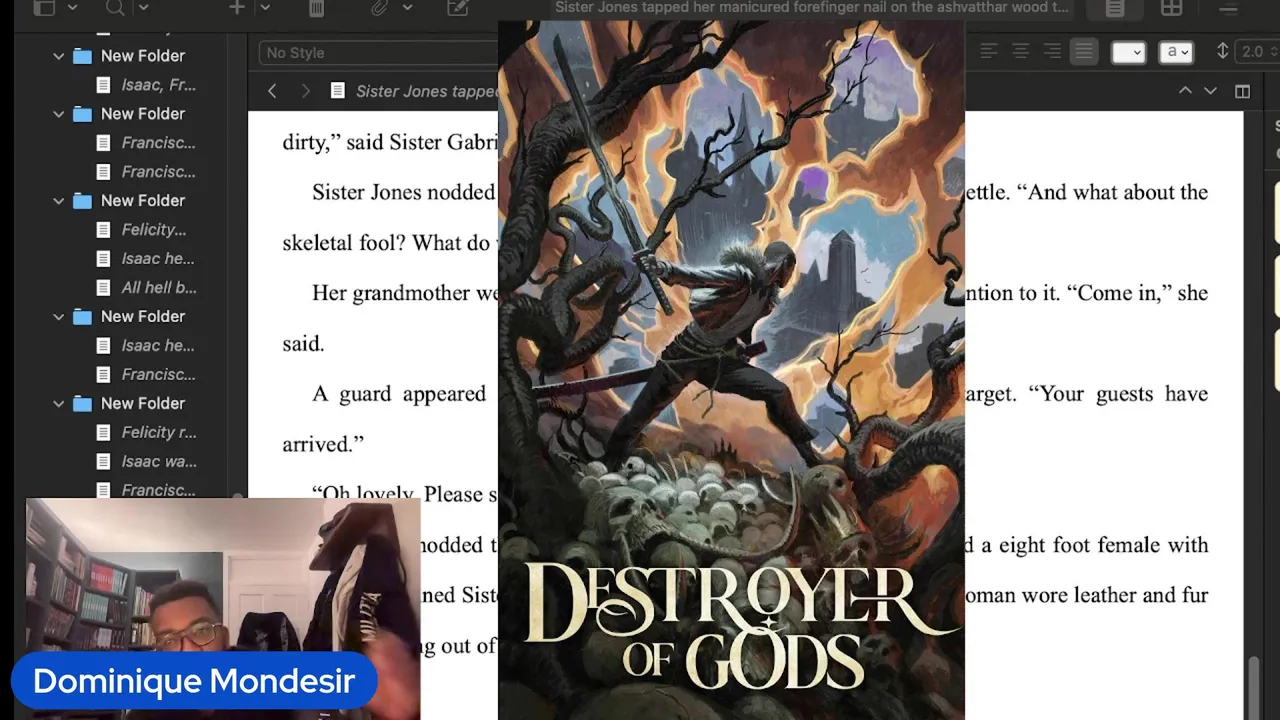Click the Add (+) document icon
1280x720 pixels.
tap(237, 8)
